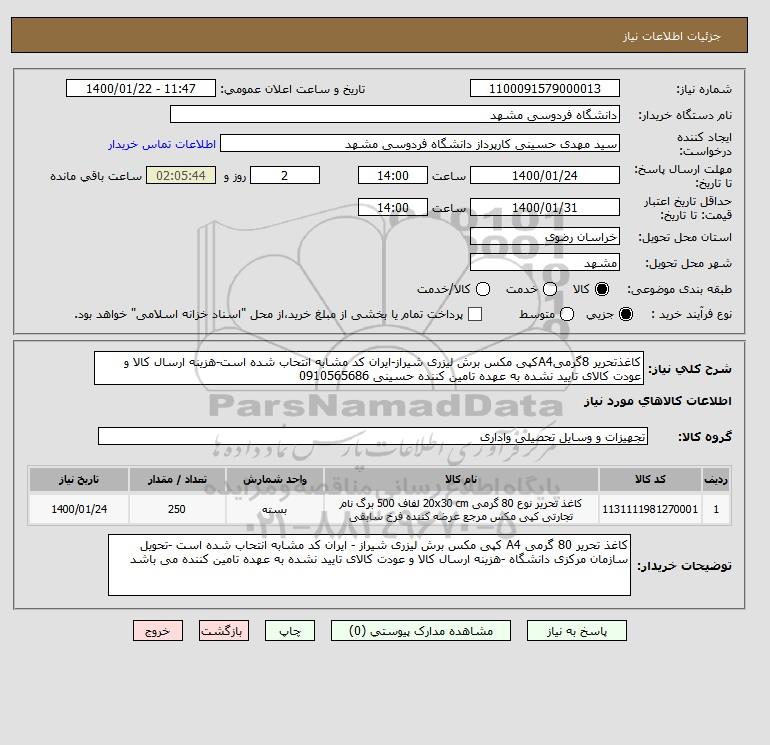The height and width of the screenshot is (745, 770).
Task: Click the ردیف column header
Action: [716, 479]
